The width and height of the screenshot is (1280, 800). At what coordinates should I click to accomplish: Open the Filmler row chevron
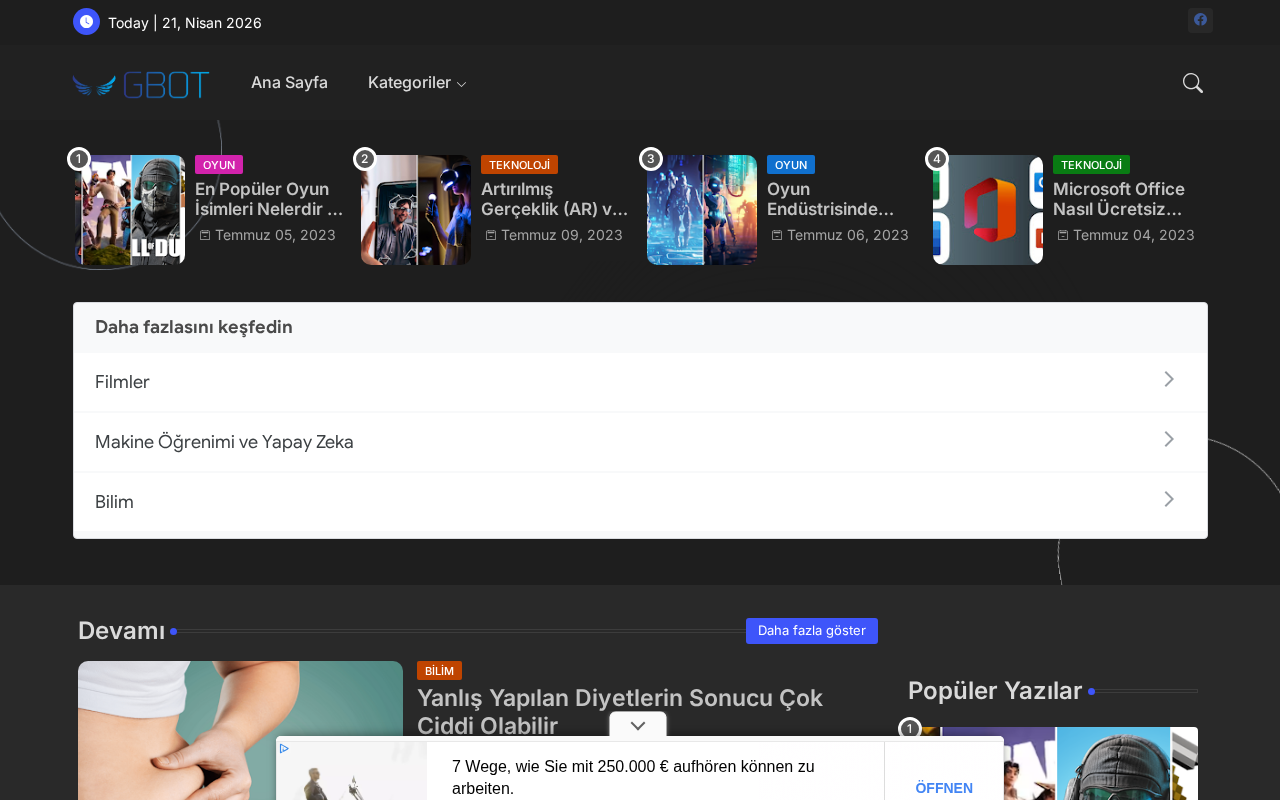pyautogui.click(x=1168, y=380)
